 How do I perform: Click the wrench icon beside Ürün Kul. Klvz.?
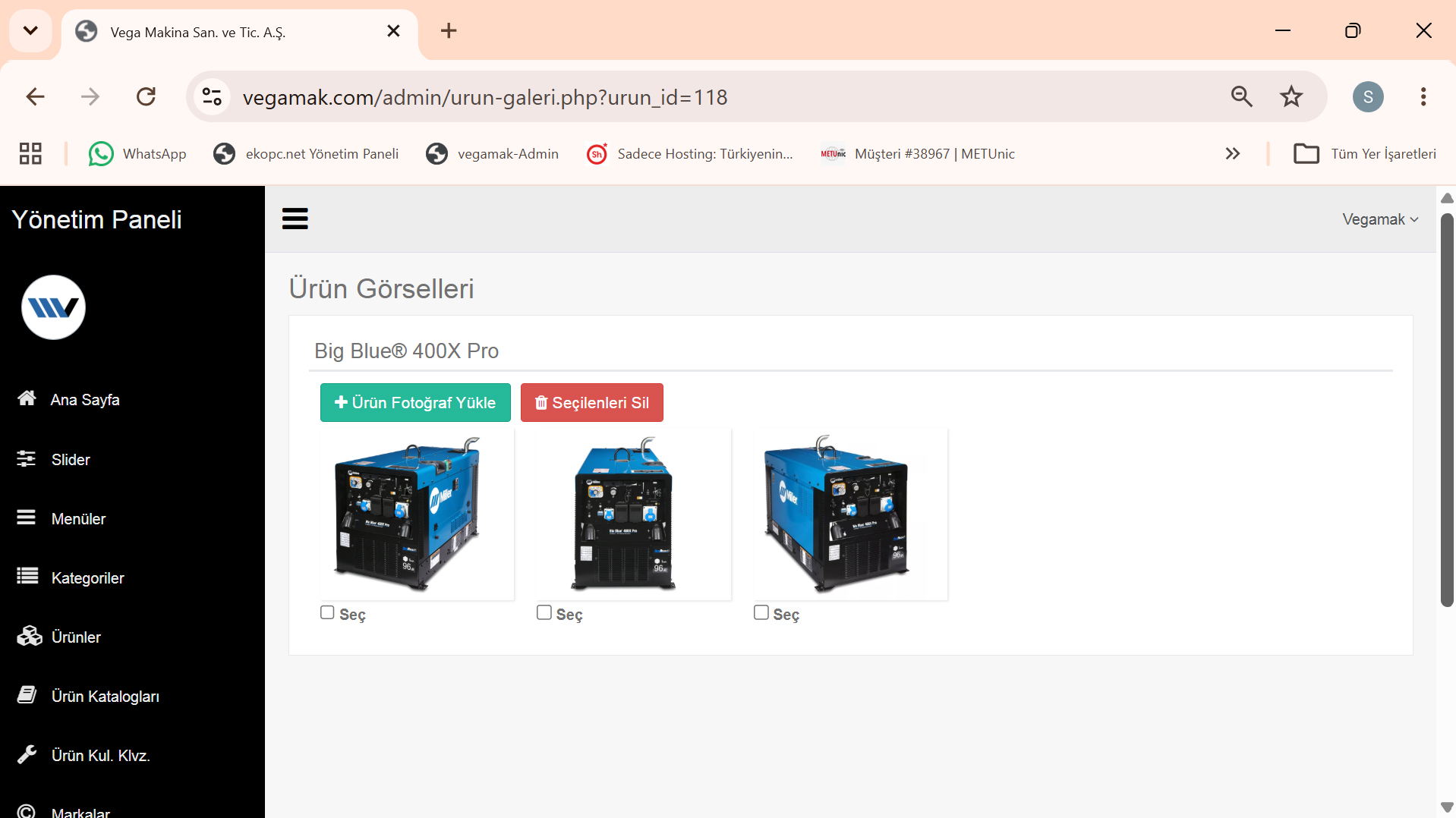click(27, 754)
